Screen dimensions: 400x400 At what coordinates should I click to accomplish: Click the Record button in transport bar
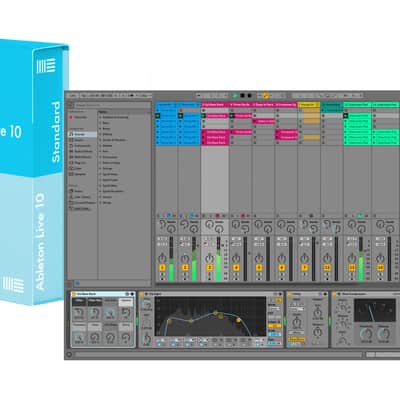[x=249, y=96]
